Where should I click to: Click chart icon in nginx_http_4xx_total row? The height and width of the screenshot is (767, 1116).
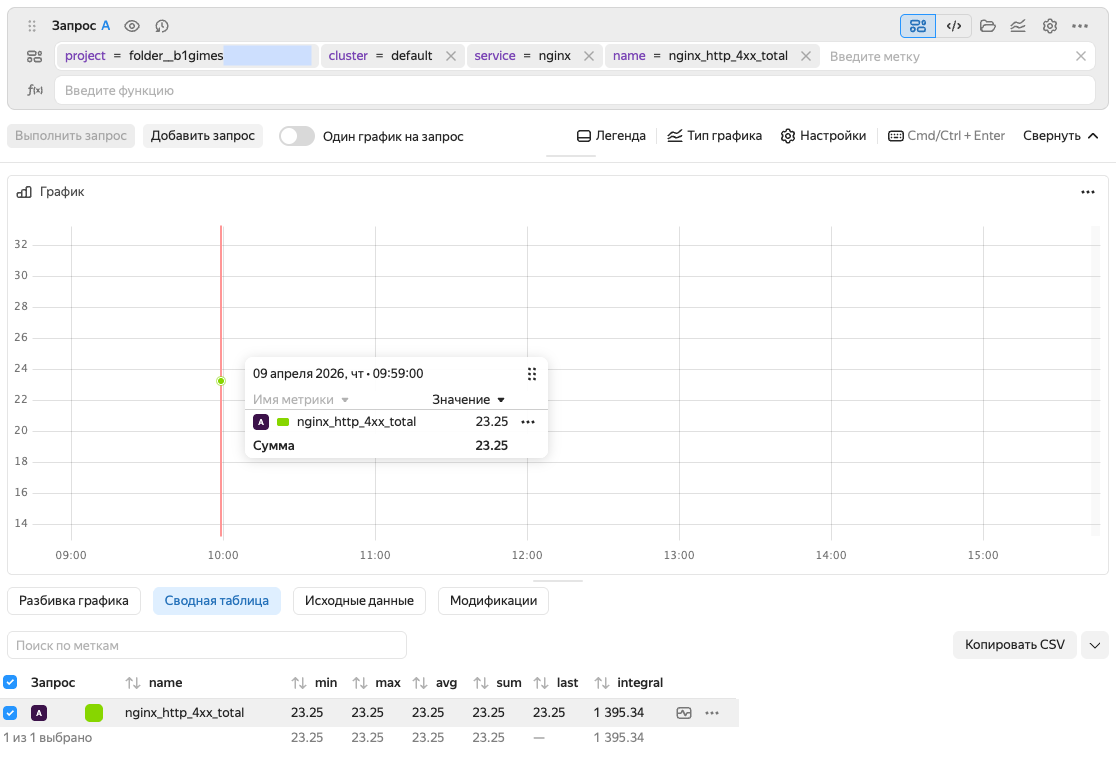[x=684, y=713]
